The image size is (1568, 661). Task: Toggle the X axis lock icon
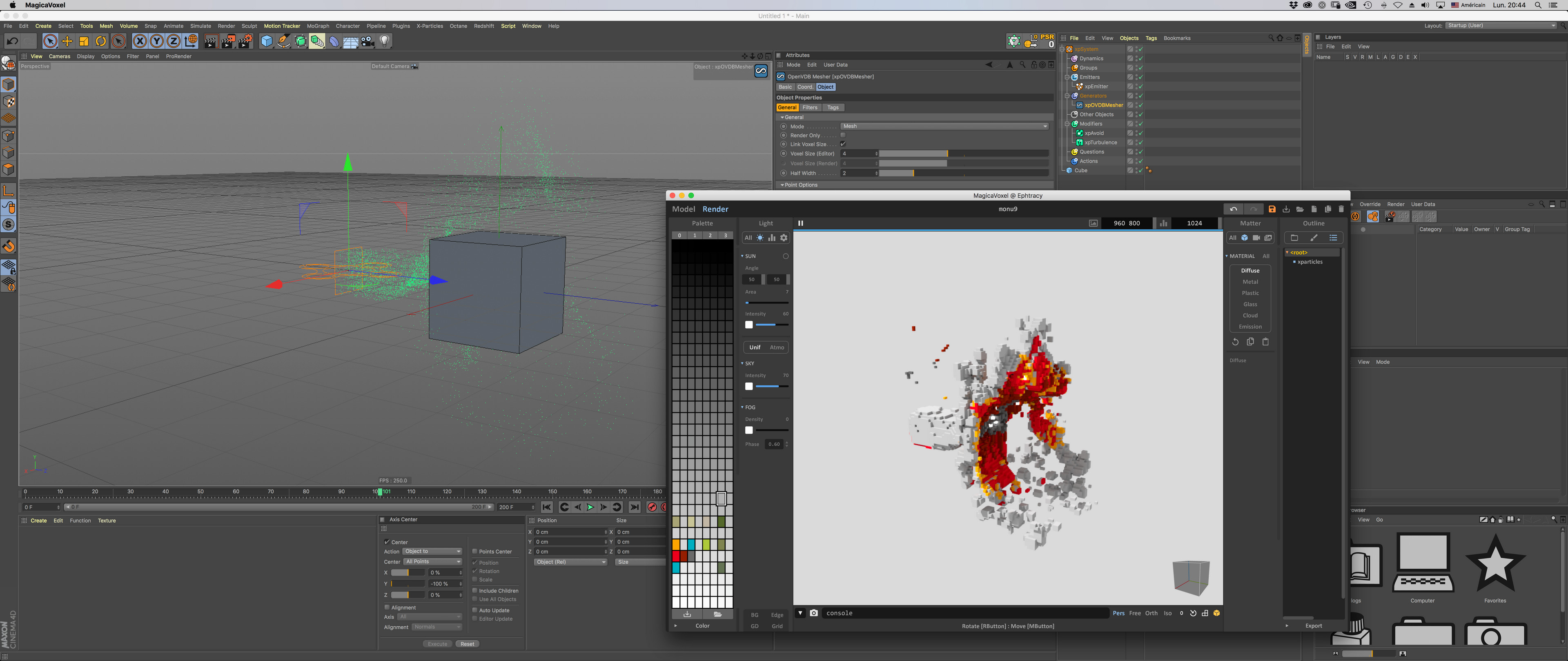pos(140,41)
